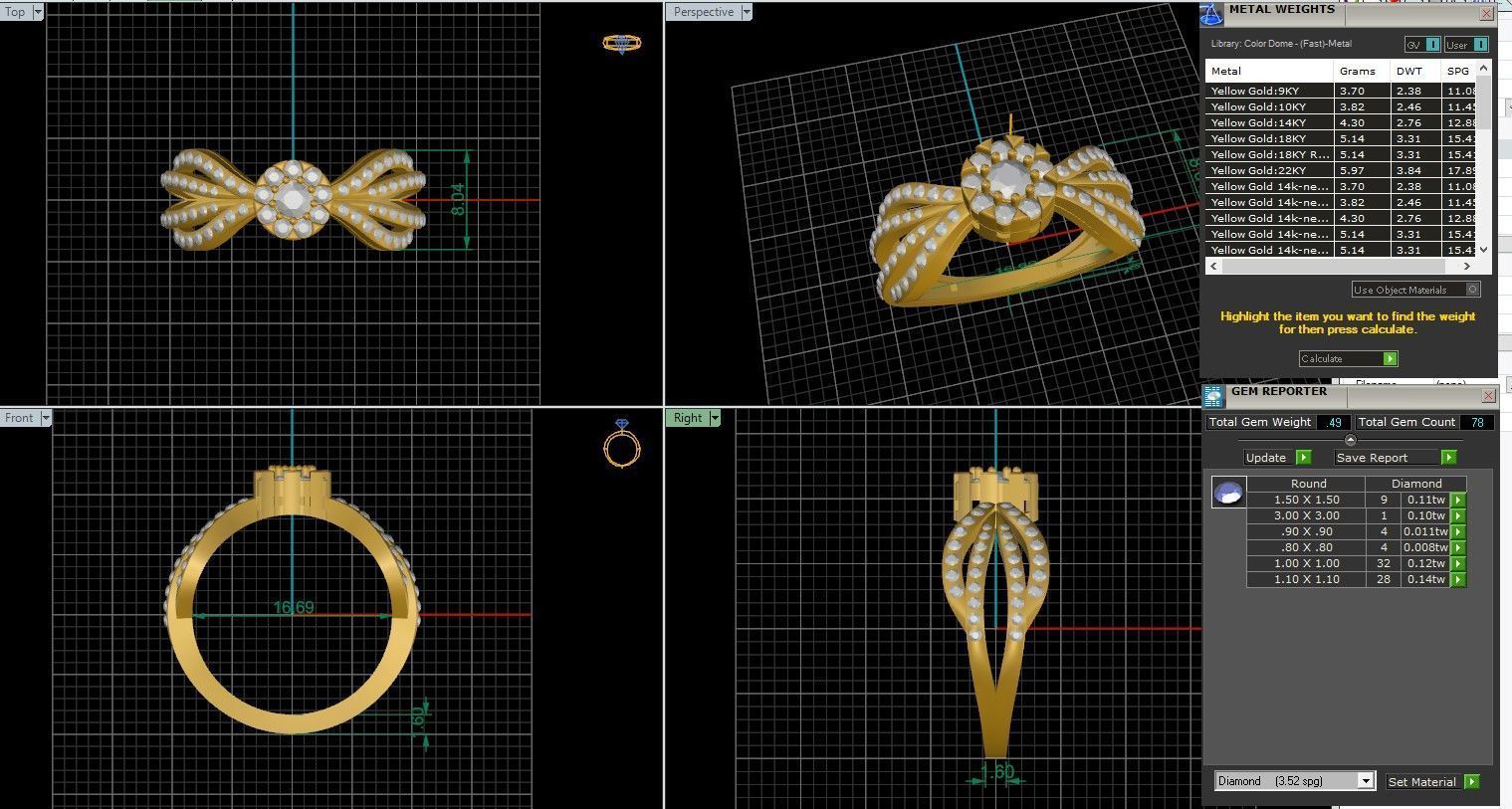Click the Metal Weights cone panel icon
Image resolution: width=1512 pixels, height=809 pixels.
click(1210, 13)
